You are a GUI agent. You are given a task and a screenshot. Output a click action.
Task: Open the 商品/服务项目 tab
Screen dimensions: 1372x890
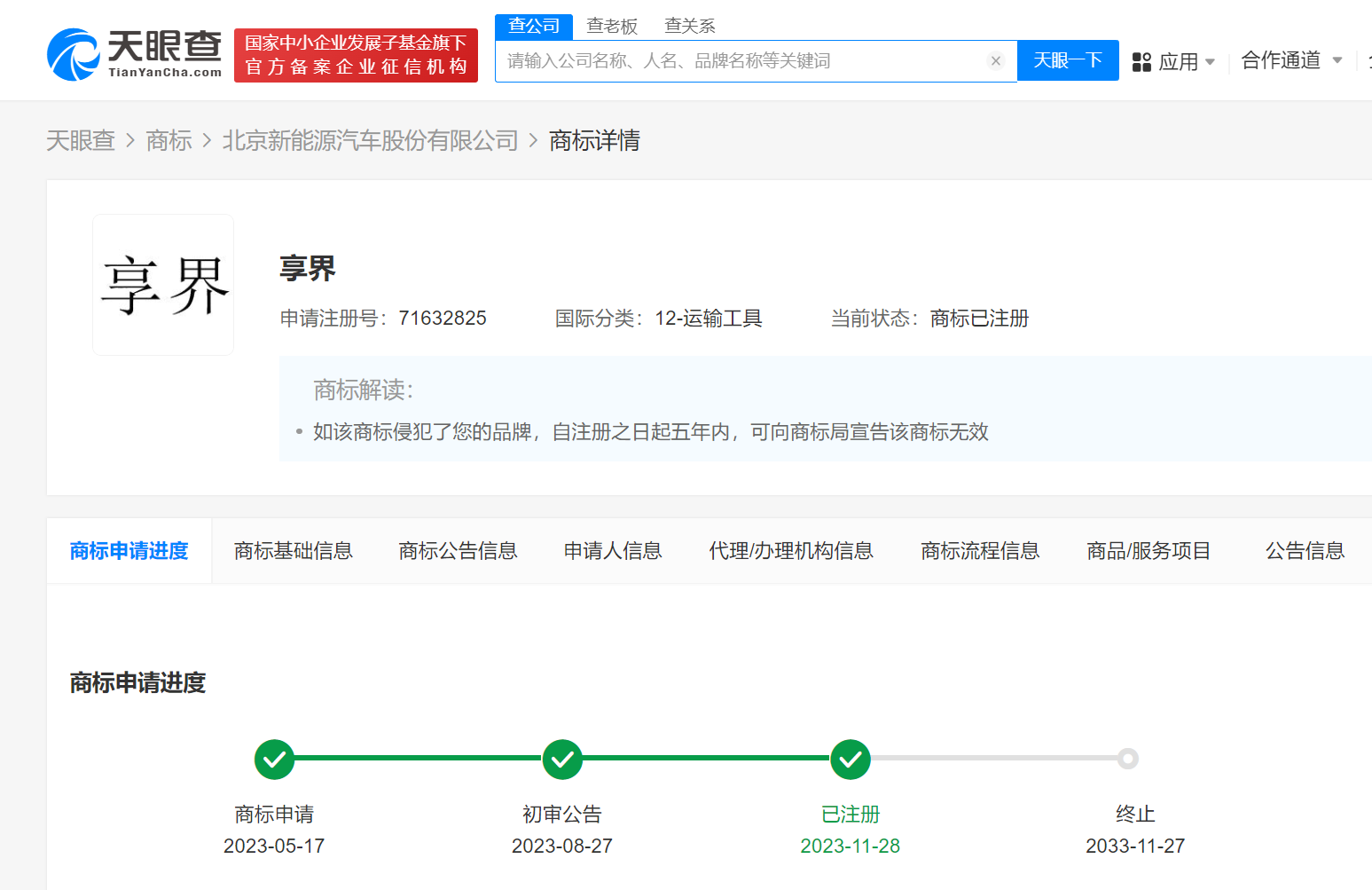pos(1149,550)
